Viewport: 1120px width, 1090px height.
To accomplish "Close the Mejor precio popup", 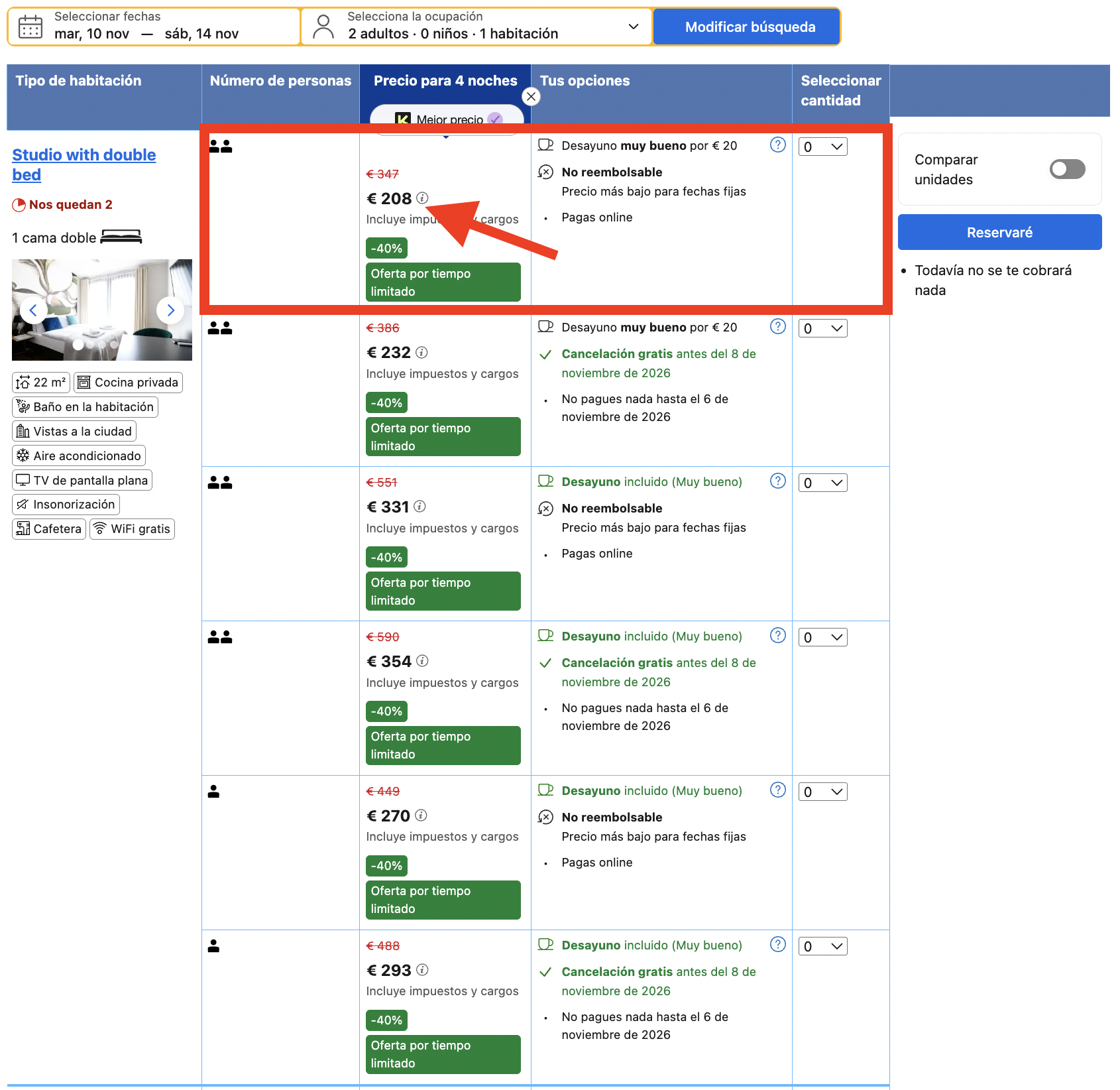I will click(531, 97).
